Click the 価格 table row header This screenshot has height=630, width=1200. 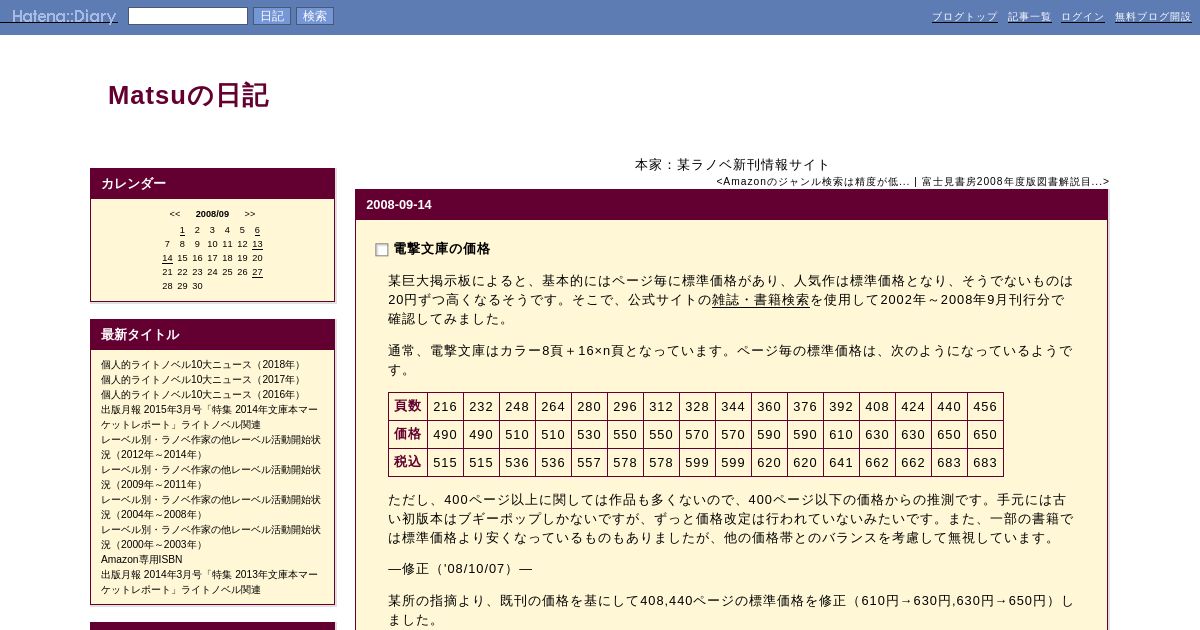[408, 434]
